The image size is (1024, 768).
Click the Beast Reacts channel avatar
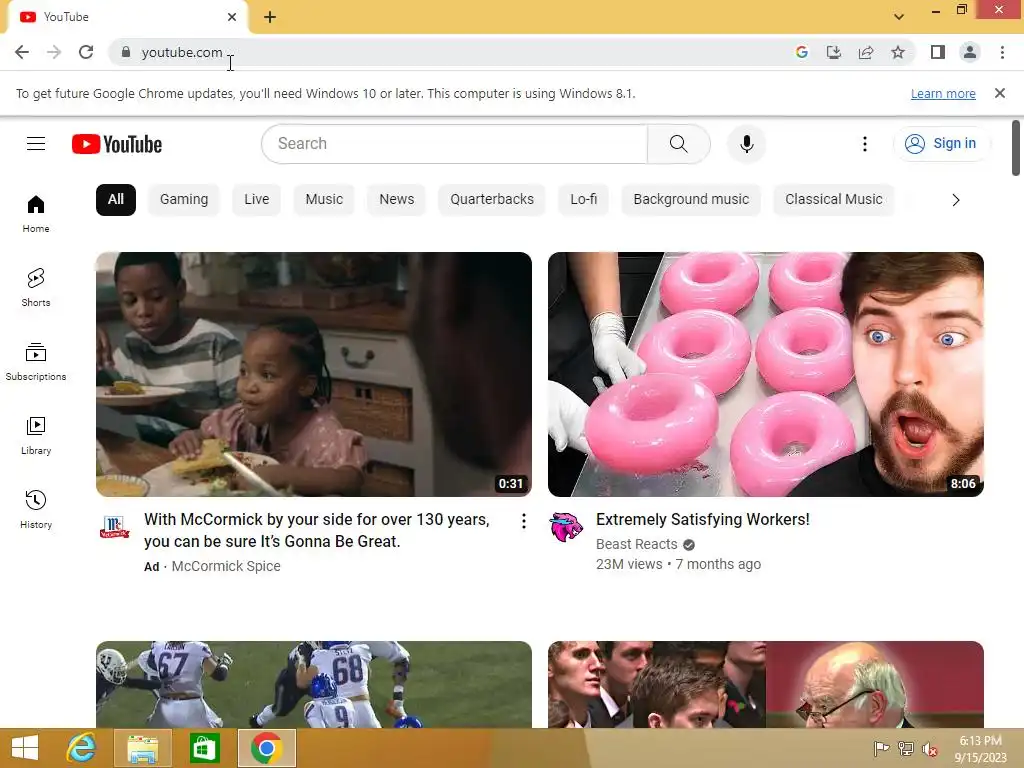tap(566, 526)
